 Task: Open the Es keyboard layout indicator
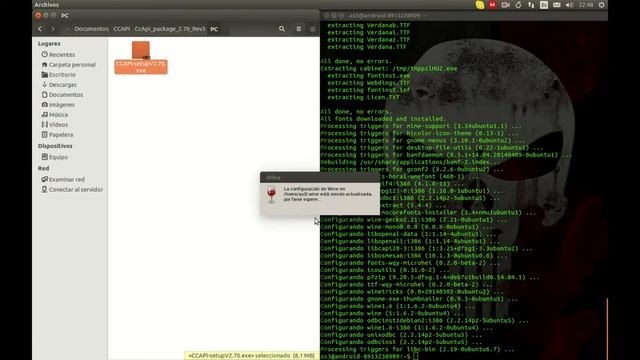(544, 5)
